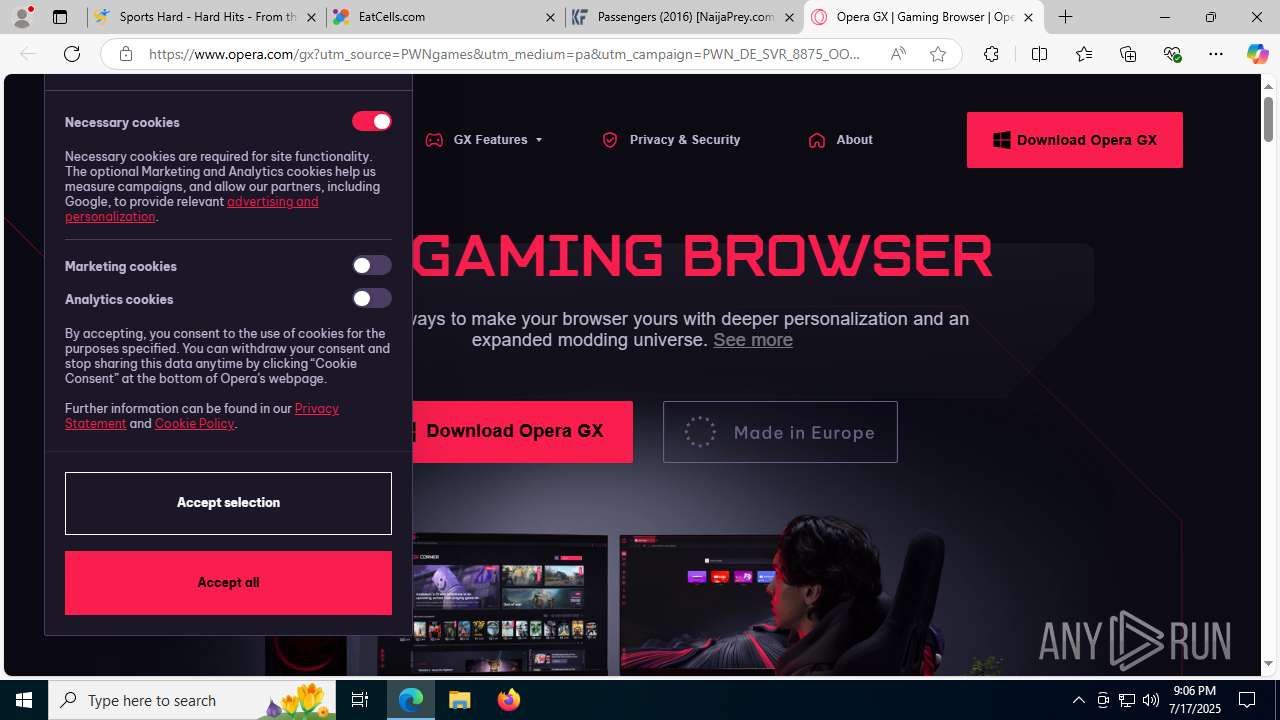
Task: Click the GX Features gamepad icon
Action: pos(434,140)
